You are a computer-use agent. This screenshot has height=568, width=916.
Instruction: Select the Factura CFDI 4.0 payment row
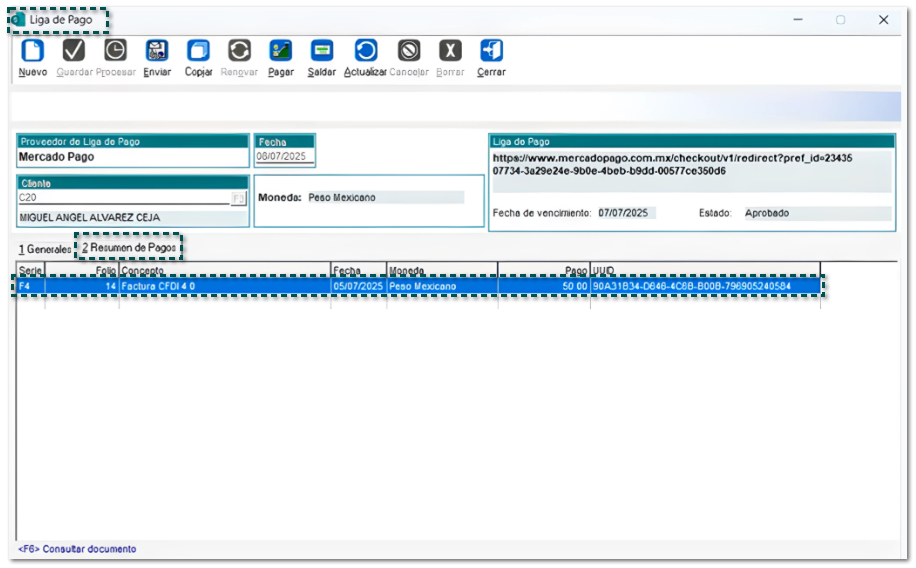[x=224, y=286]
